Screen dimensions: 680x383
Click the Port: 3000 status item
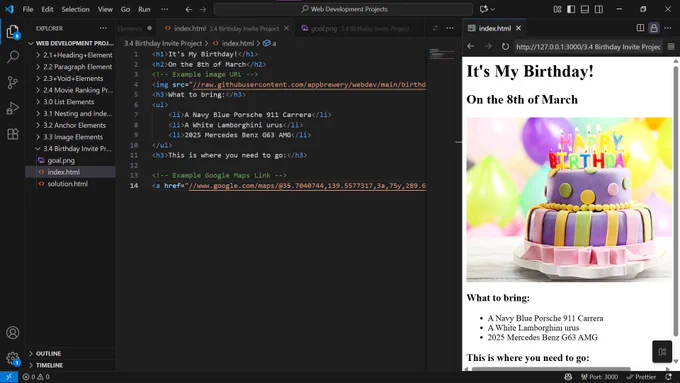[x=599, y=376]
